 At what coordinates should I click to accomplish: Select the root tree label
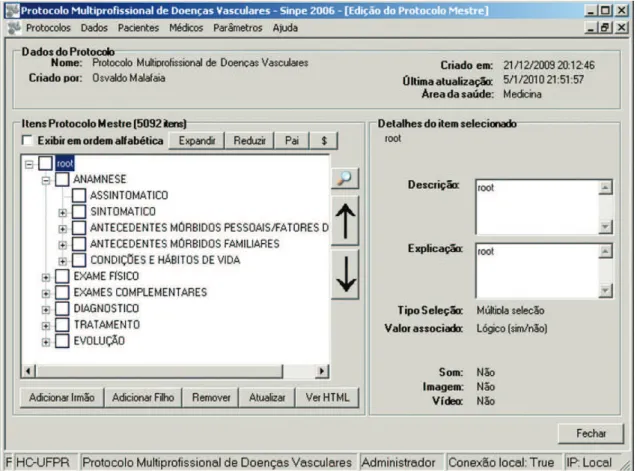65,163
